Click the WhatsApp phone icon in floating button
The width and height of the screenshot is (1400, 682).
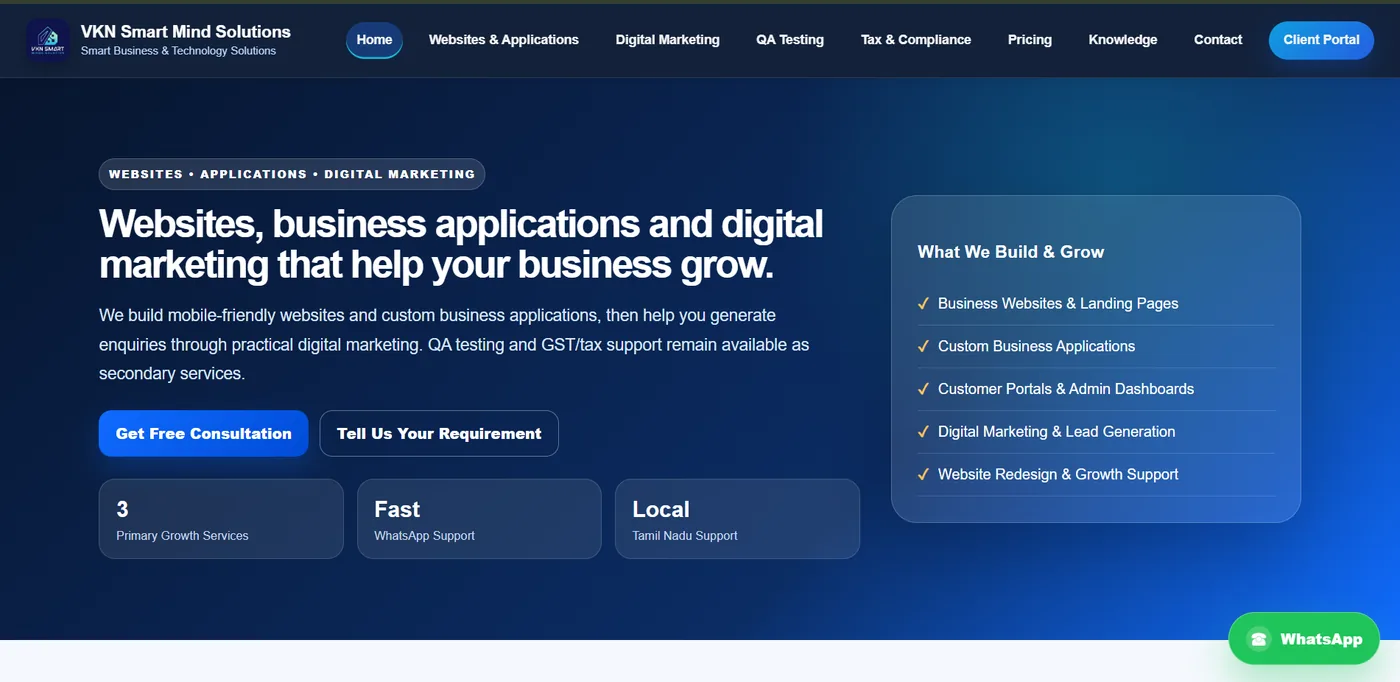coord(1258,639)
